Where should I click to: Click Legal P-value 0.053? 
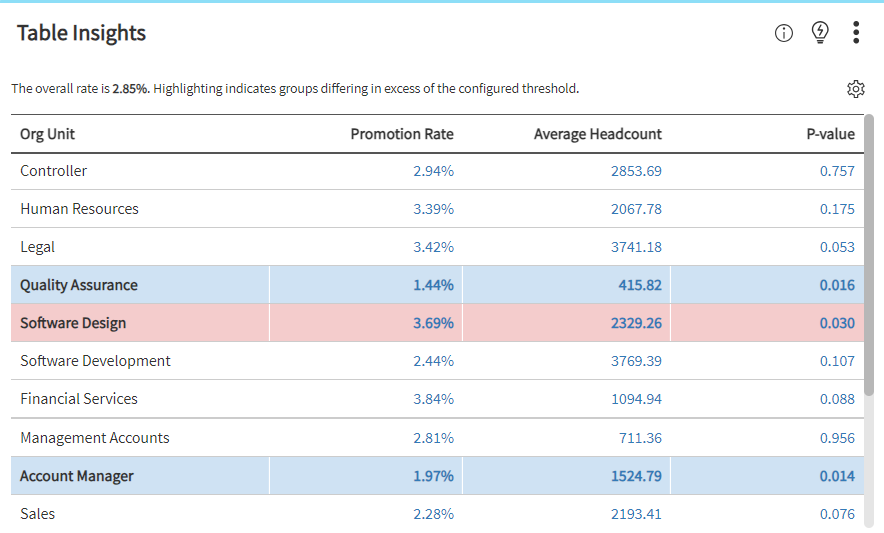click(x=837, y=247)
